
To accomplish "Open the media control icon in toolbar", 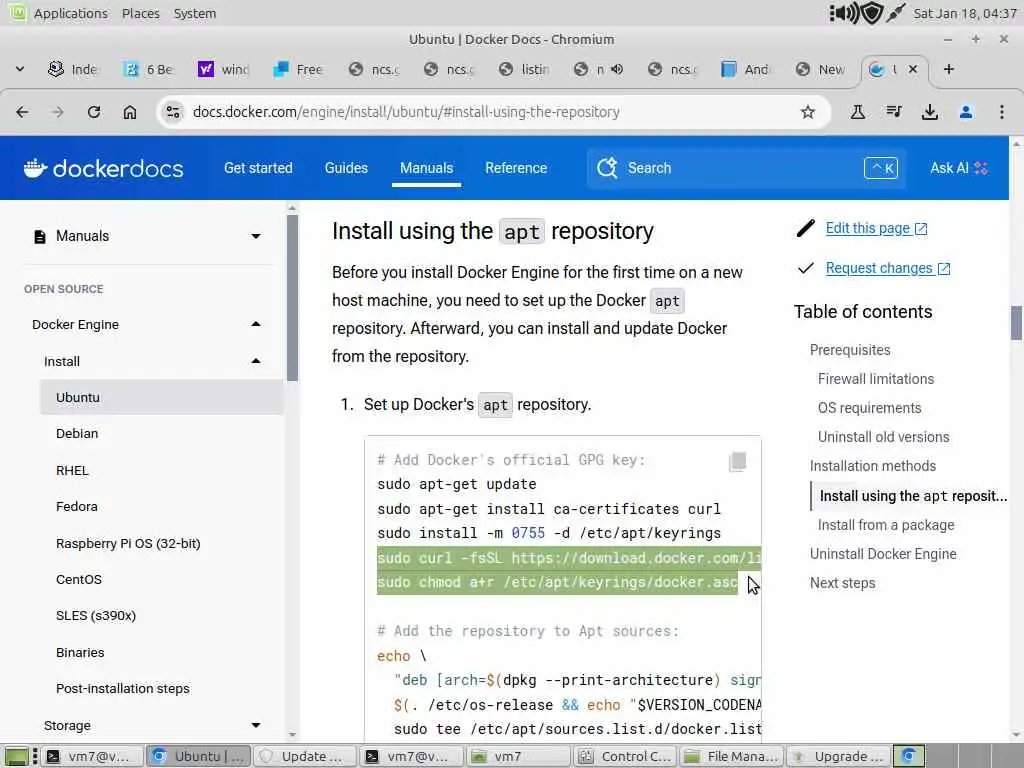I will click(894, 112).
